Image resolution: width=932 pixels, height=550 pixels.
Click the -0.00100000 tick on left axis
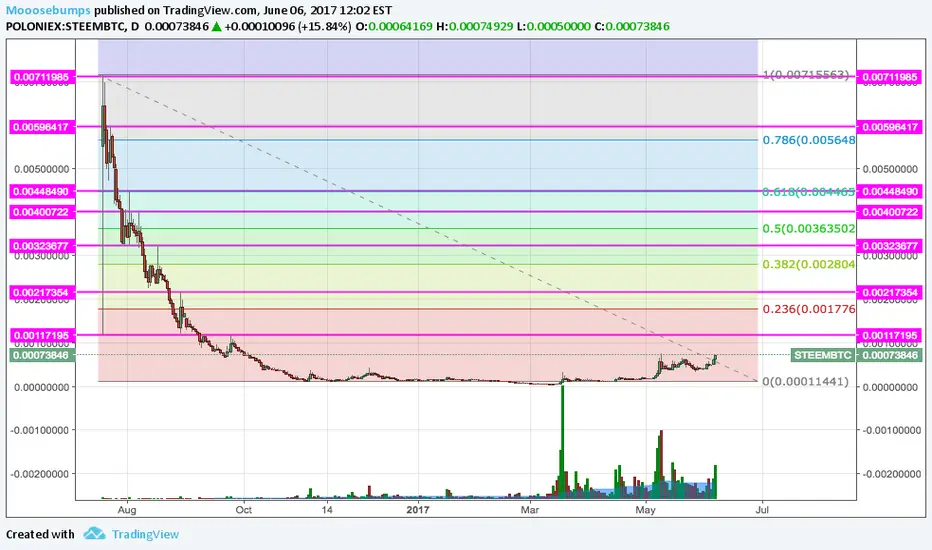tap(40, 430)
